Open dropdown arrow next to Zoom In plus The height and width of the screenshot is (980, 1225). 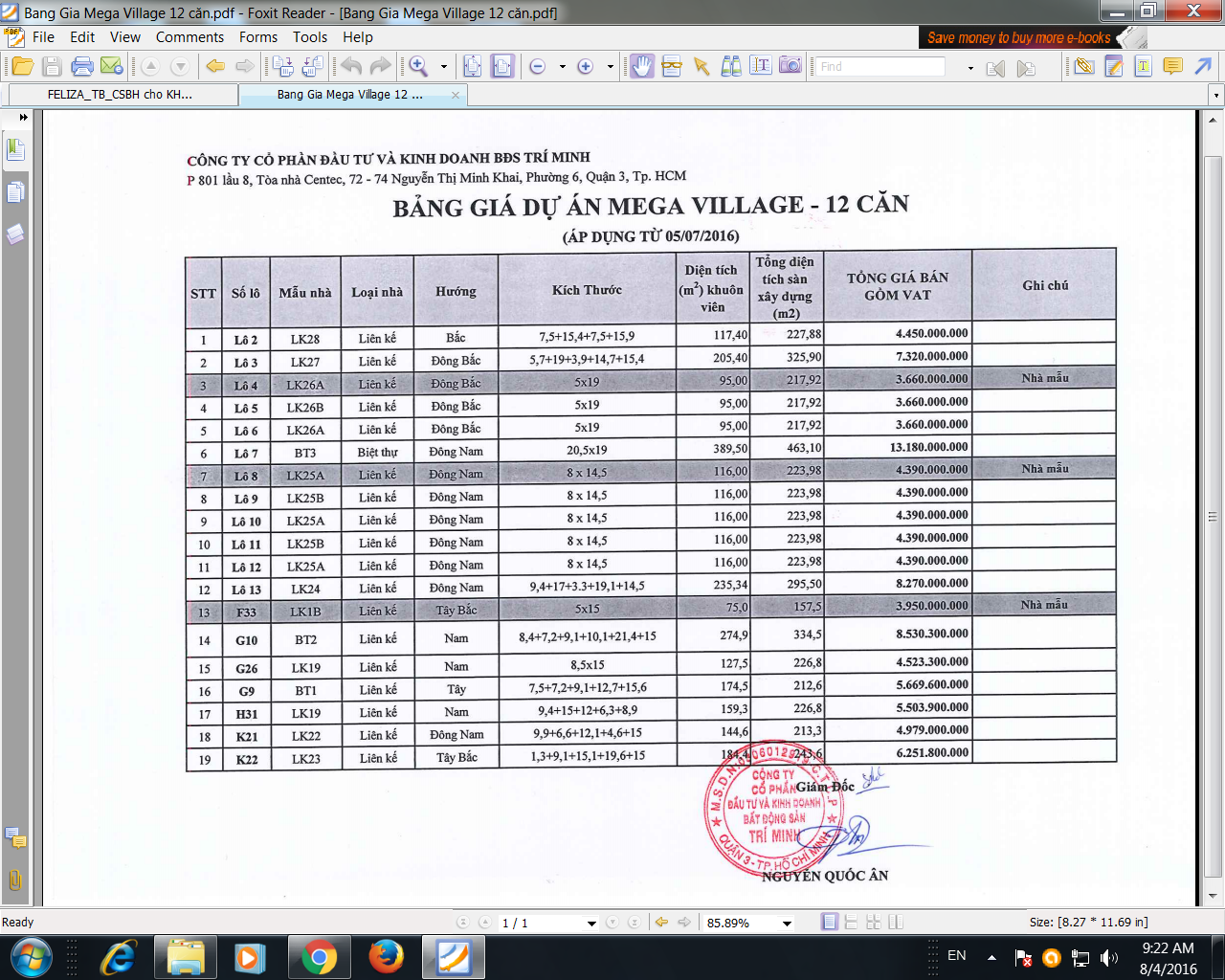coord(610,67)
